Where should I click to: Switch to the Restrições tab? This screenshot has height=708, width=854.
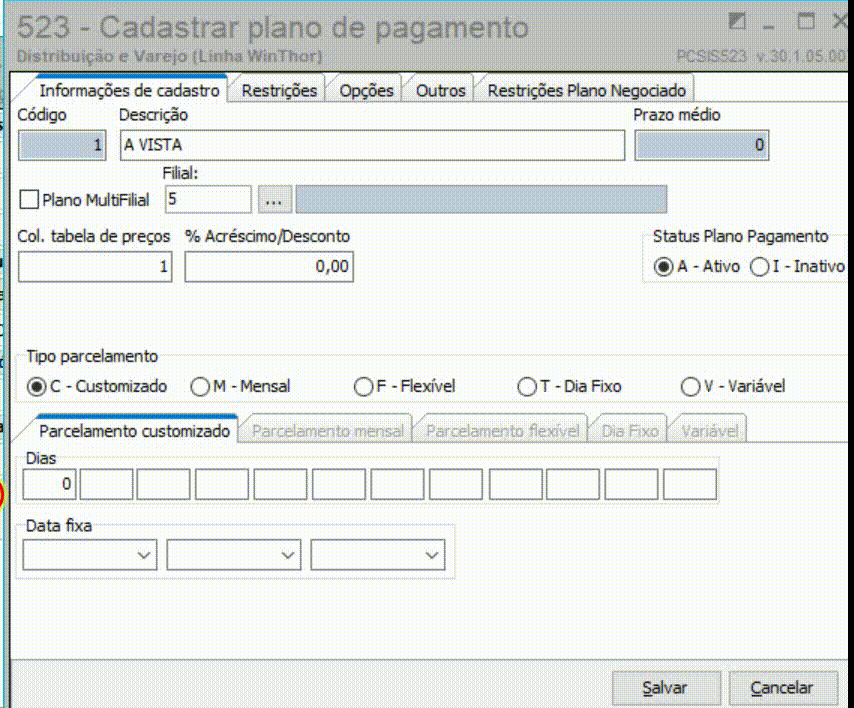point(279,90)
